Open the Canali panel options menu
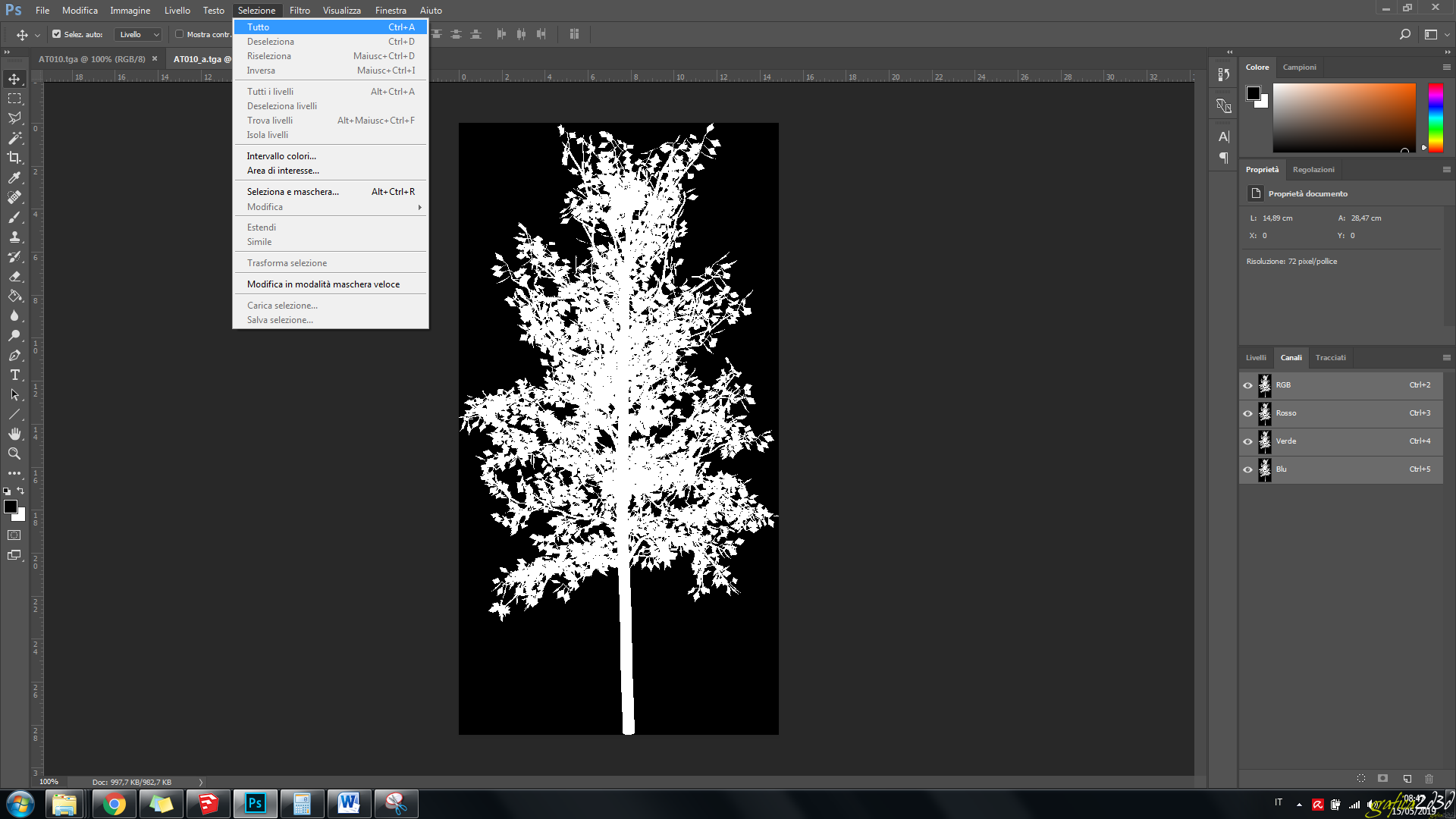The height and width of the screenshot is (819, 1456). click(1446, 357)
